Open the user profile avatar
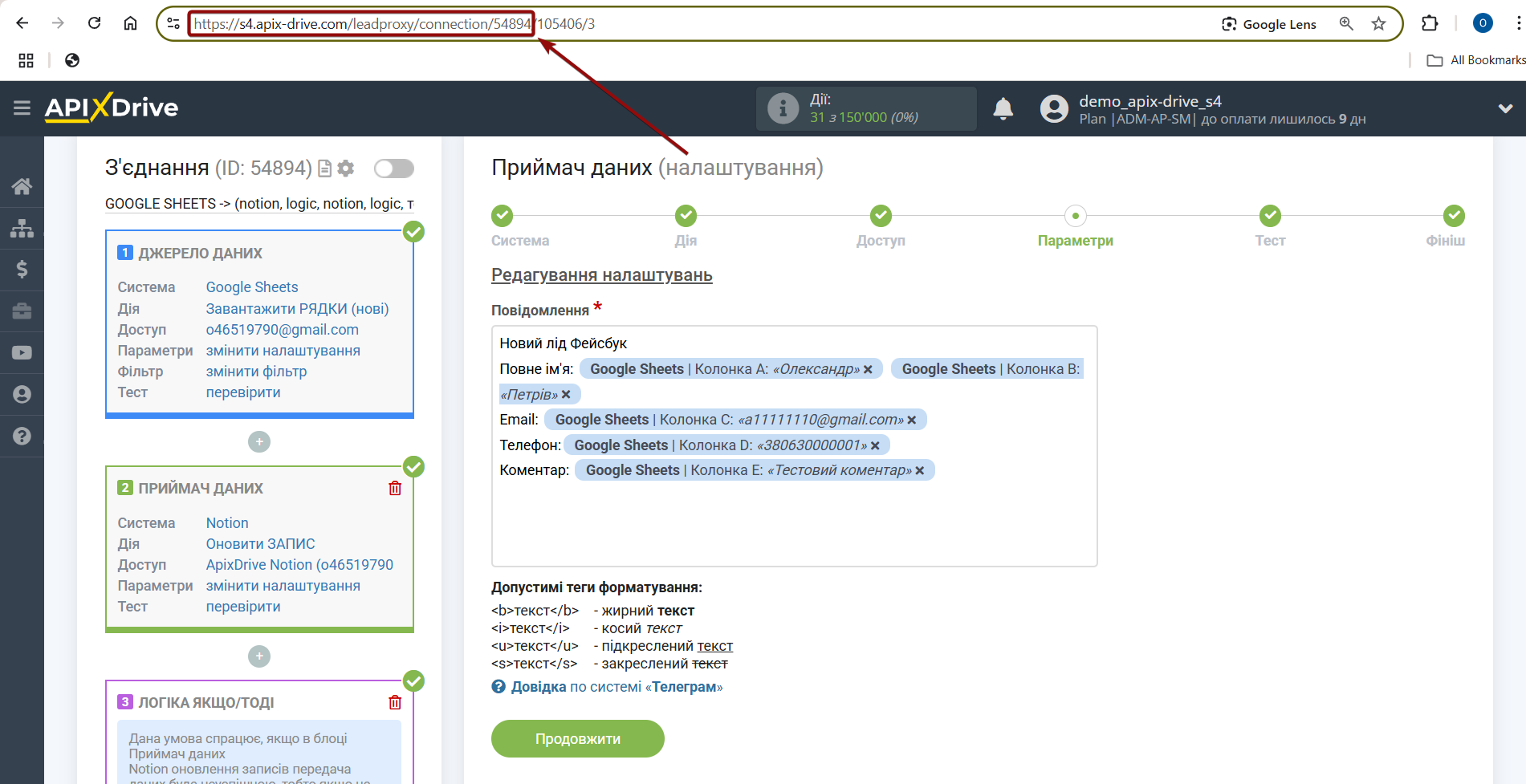Image resolution: width=1526 pixels, height=784 pixels. click(x=1054, y=108)
